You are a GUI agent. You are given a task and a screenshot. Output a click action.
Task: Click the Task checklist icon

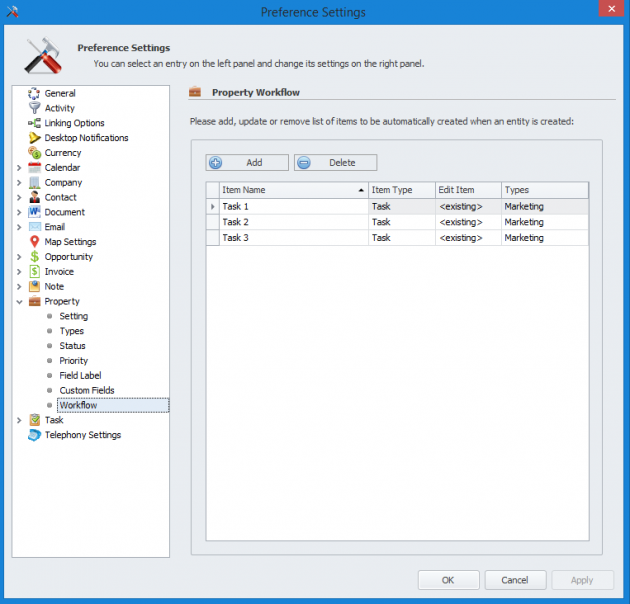point(35,420)
